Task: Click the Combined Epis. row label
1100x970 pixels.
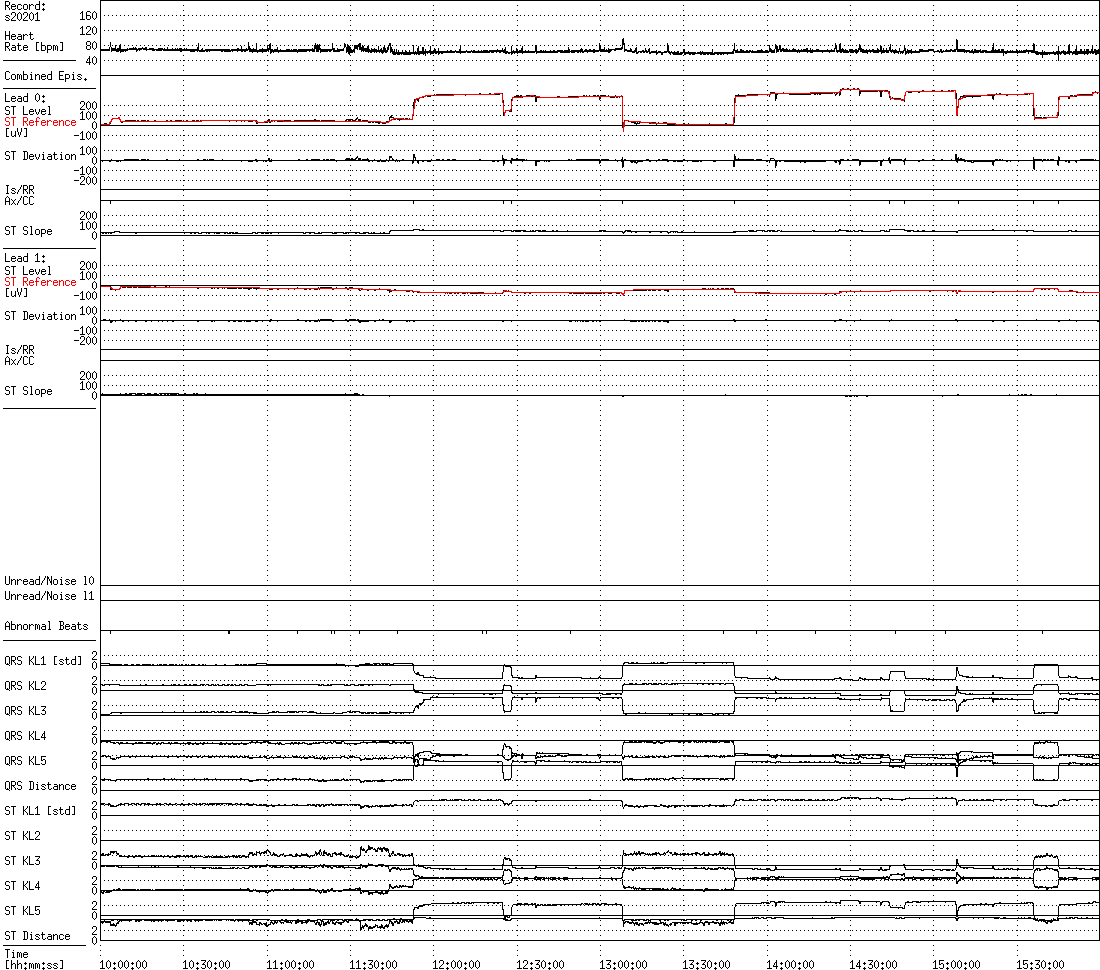Action: coord(45,76)
